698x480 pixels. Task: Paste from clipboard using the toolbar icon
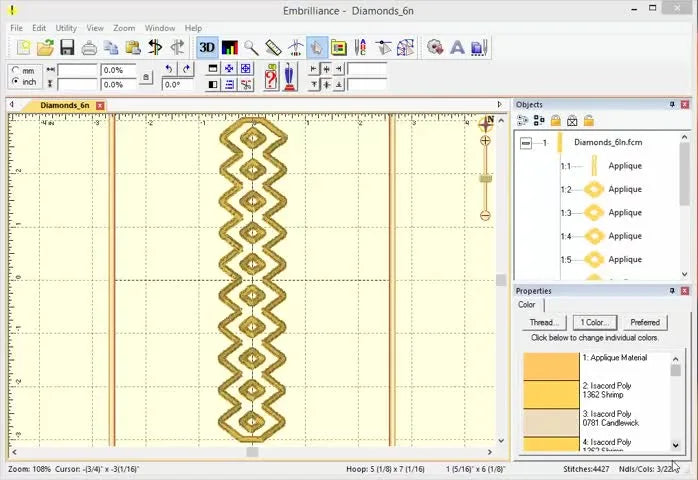[133, 47]
